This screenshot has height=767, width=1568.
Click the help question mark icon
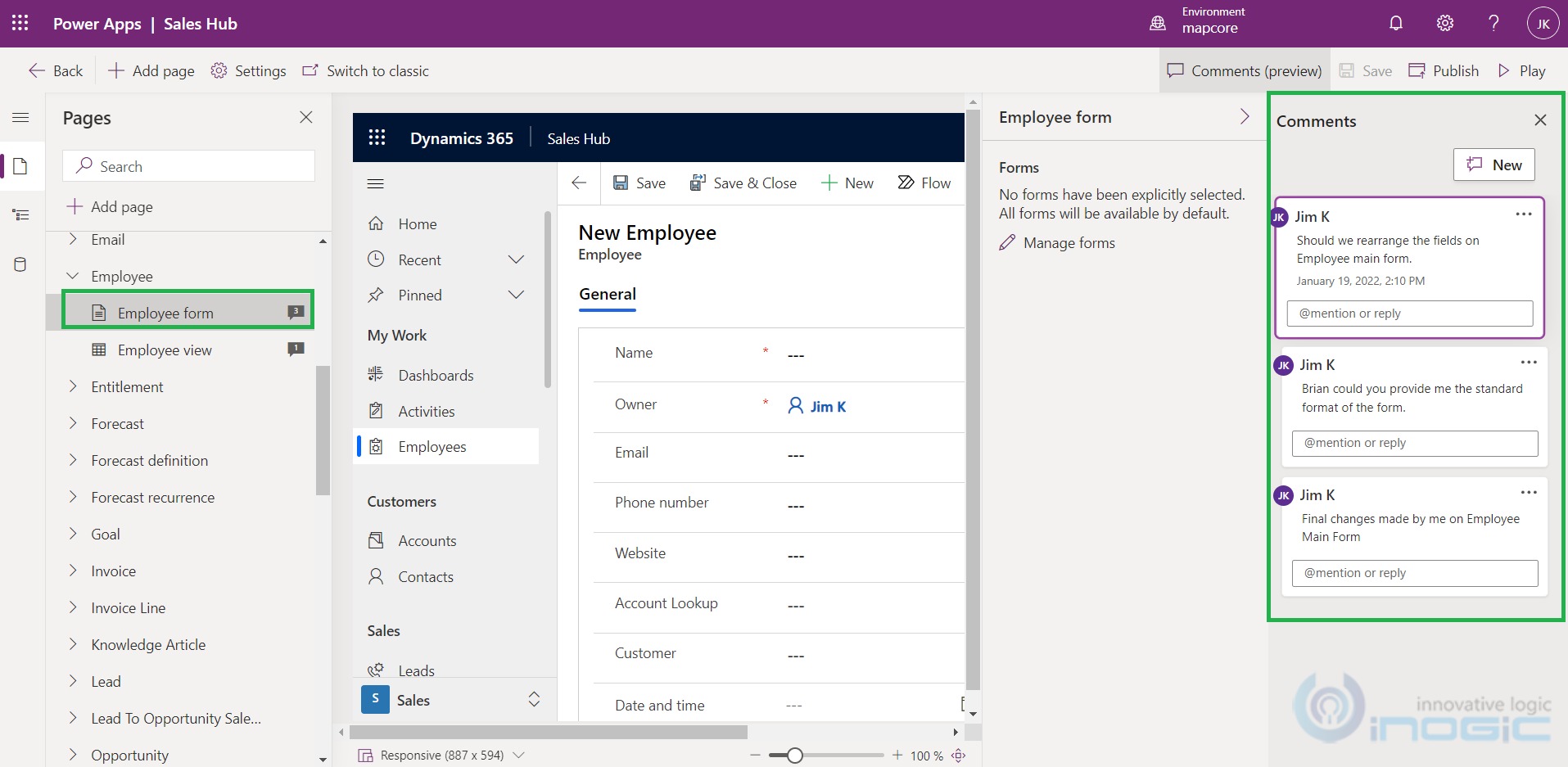pos(1493,24)
